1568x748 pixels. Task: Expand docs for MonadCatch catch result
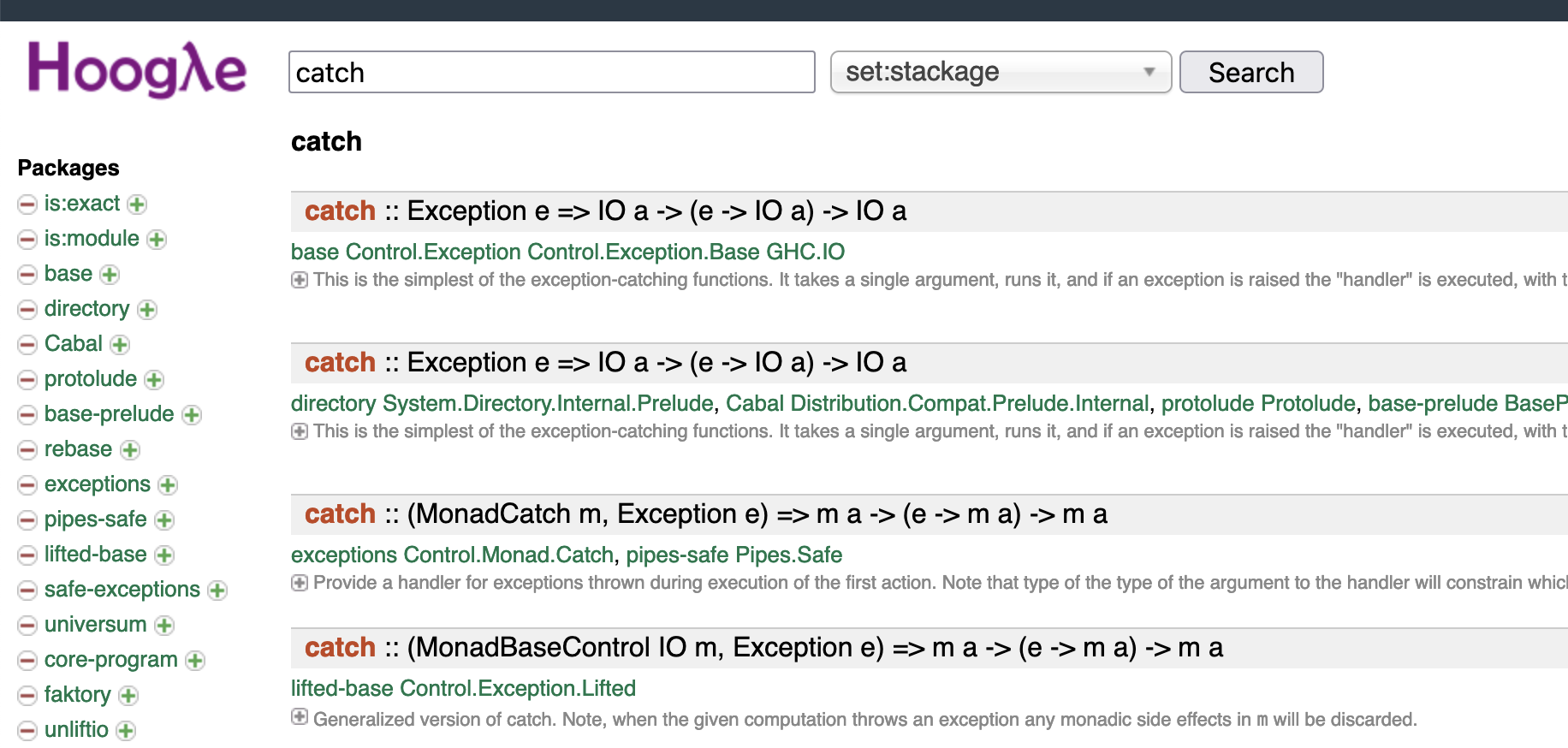(300, 583)
